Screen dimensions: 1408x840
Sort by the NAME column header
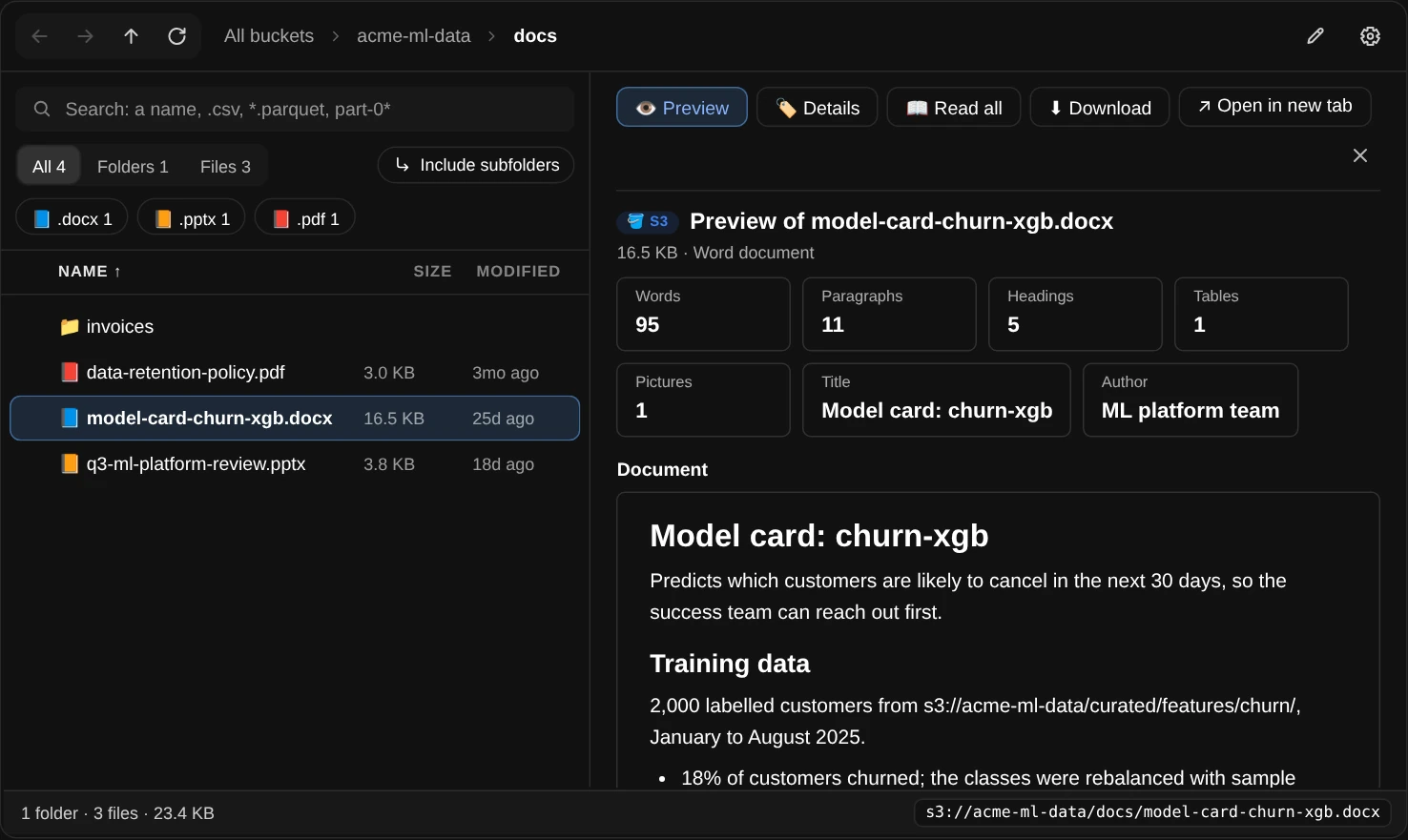pos(90,272)
